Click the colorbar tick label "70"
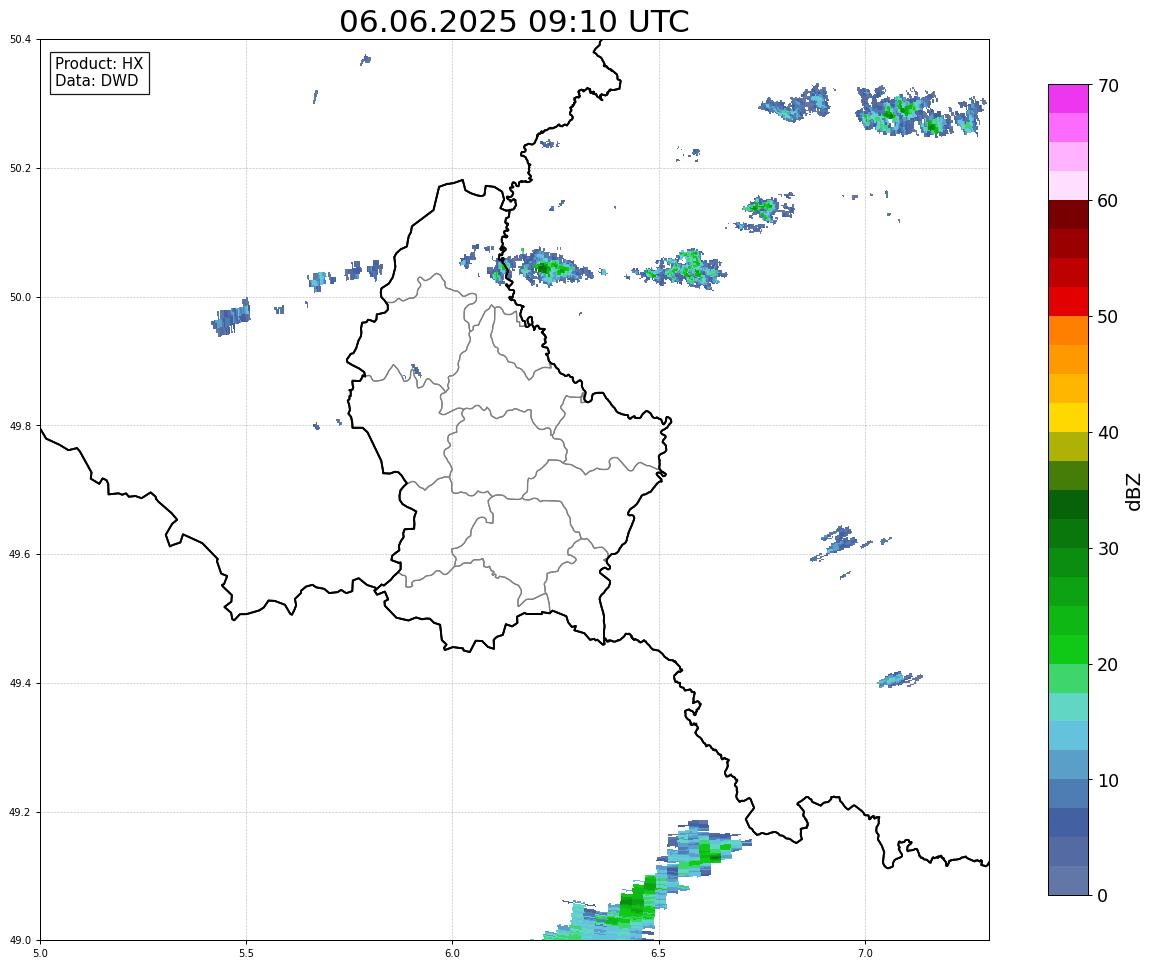 1108,86
